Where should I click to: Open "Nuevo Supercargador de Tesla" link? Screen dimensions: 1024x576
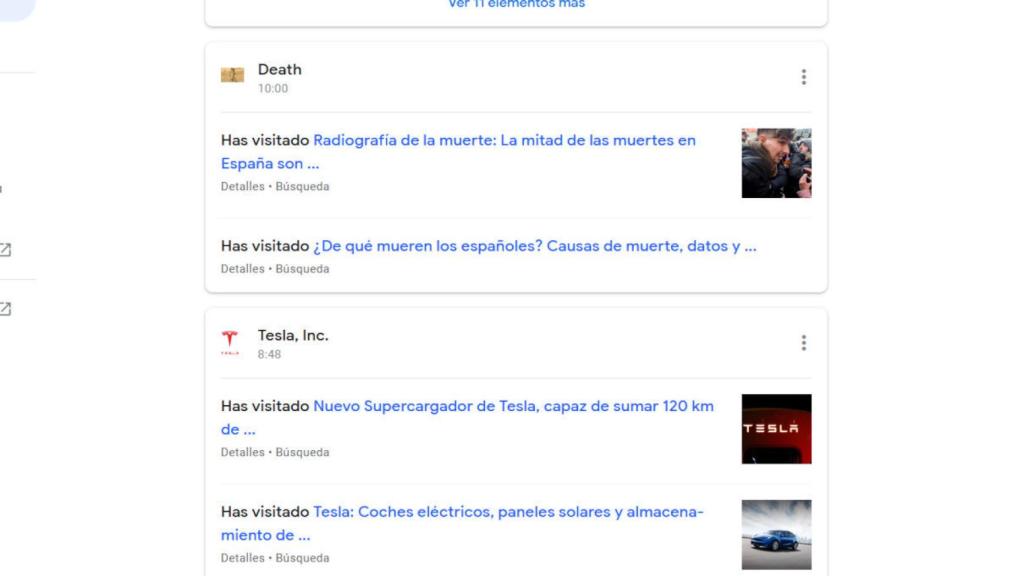(x=467, y=417)
